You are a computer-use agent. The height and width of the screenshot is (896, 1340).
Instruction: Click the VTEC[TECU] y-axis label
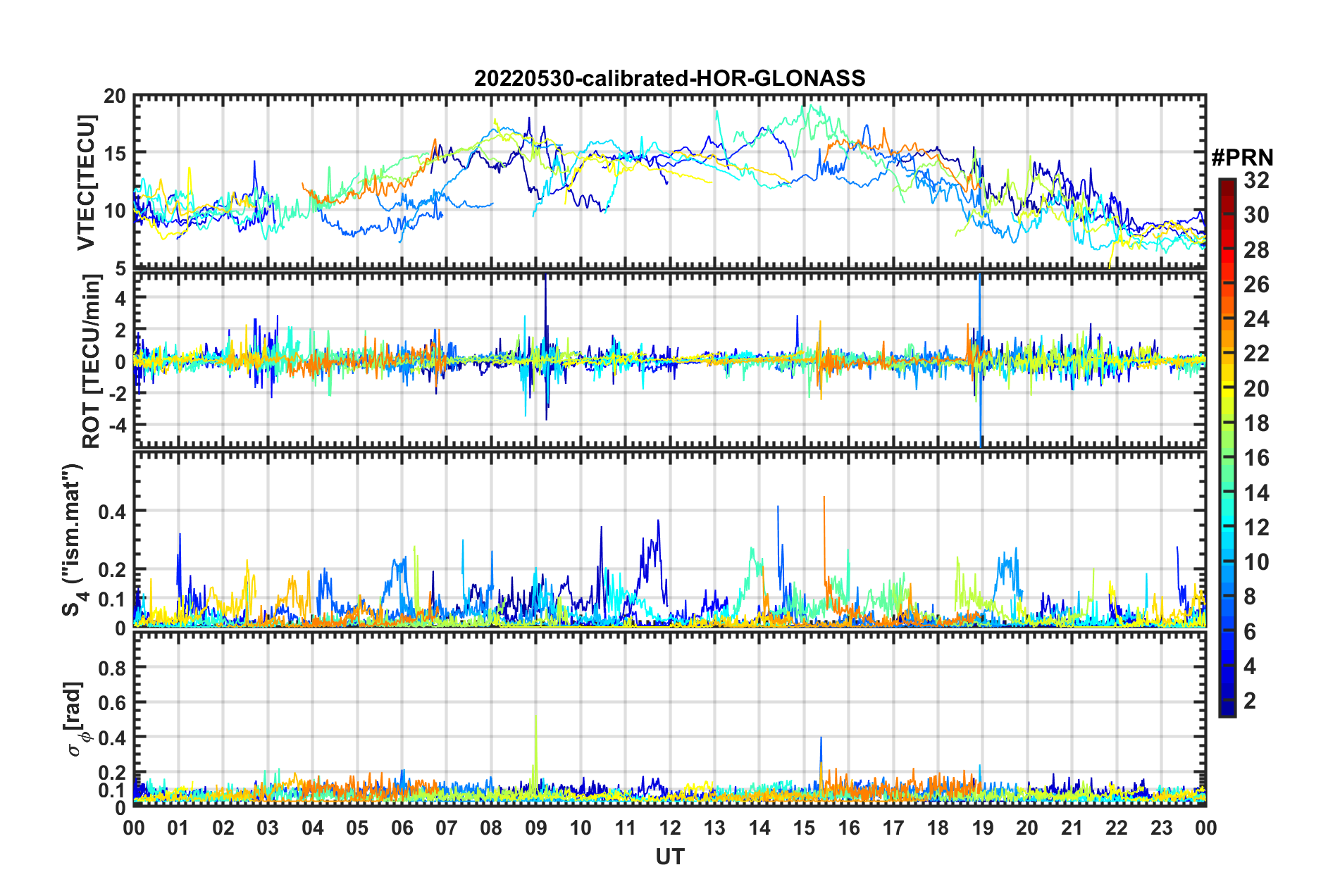click(x=86, y=182)
